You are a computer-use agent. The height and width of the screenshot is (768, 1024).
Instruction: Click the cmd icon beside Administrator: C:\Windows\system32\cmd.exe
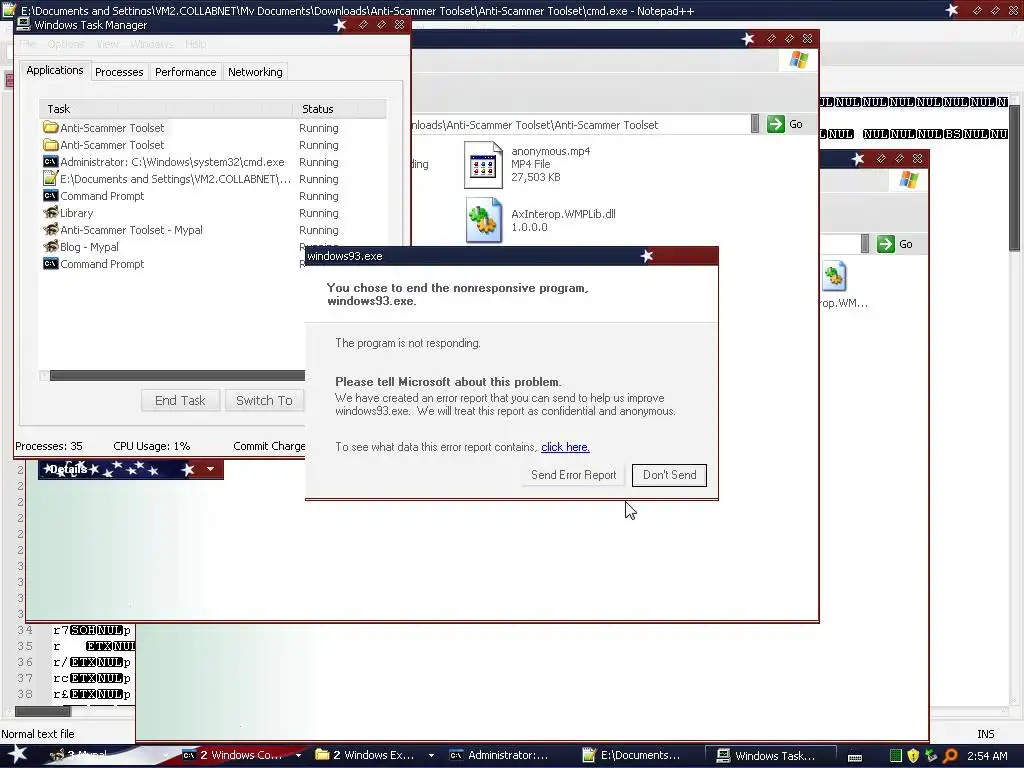pos(50,161)
